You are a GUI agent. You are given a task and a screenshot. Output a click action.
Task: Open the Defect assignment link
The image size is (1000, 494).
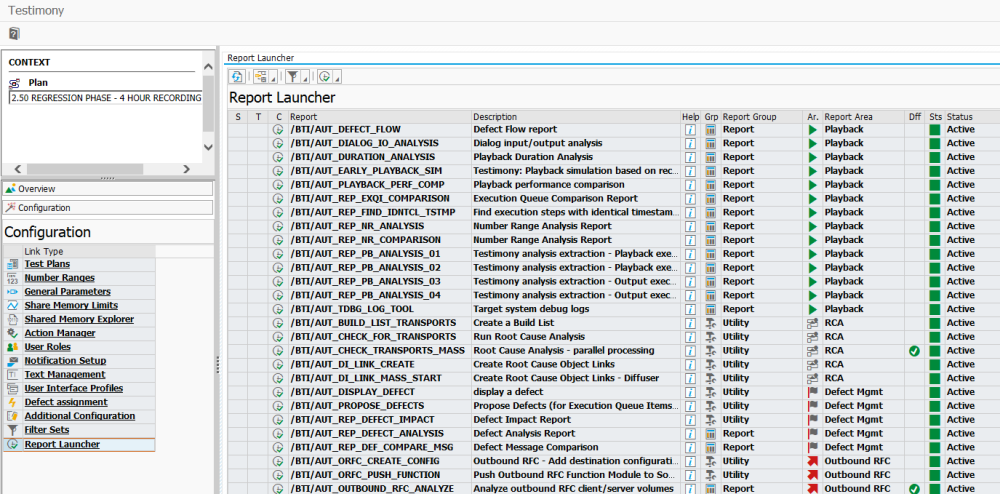point(66,402)
